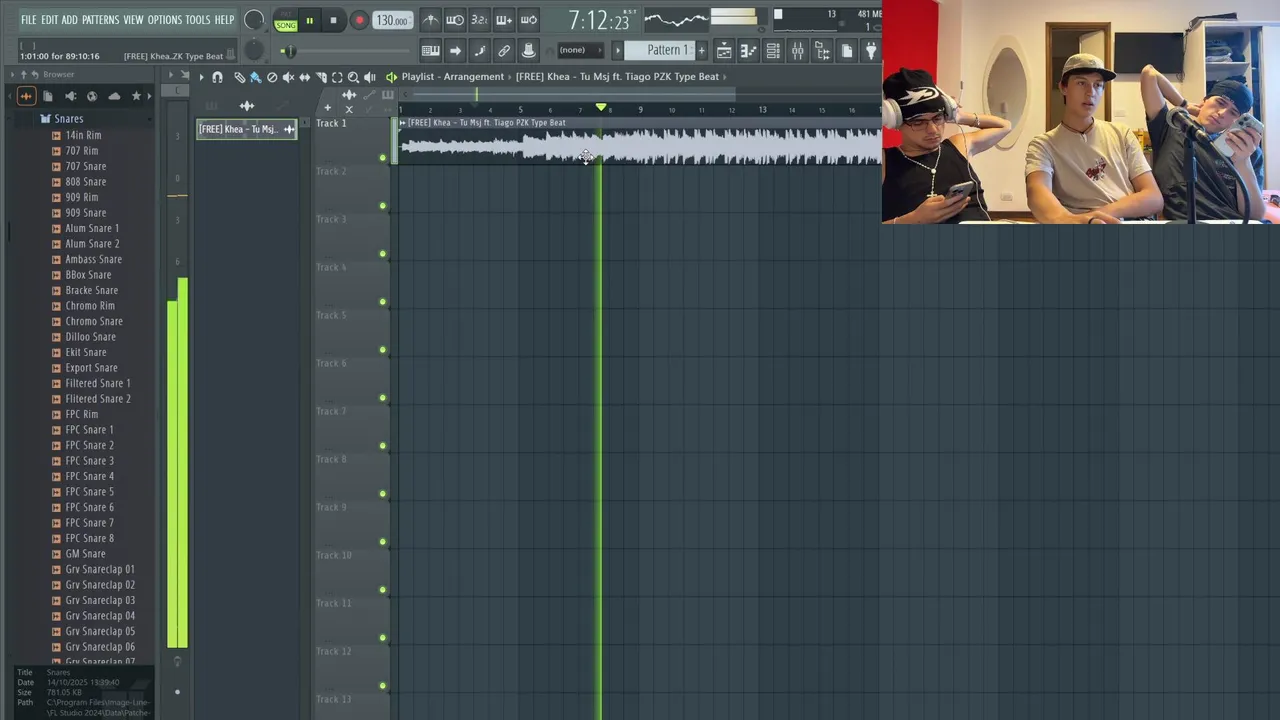The image size is (1280, 720).
Task: Open playlist options menu arrow
Action: click(x=200, y=77)
